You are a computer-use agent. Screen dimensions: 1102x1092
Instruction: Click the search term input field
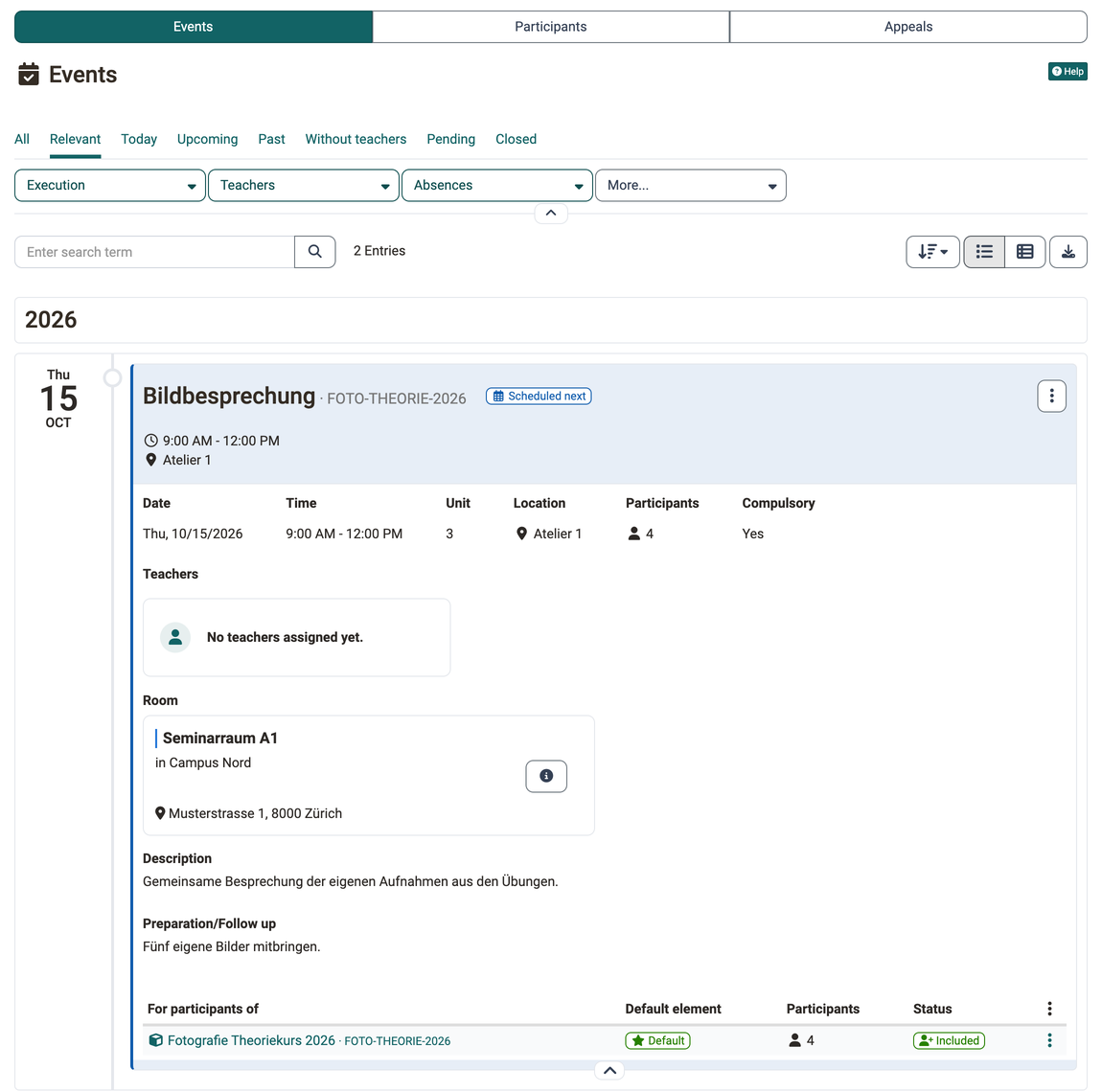click(154, 252)
